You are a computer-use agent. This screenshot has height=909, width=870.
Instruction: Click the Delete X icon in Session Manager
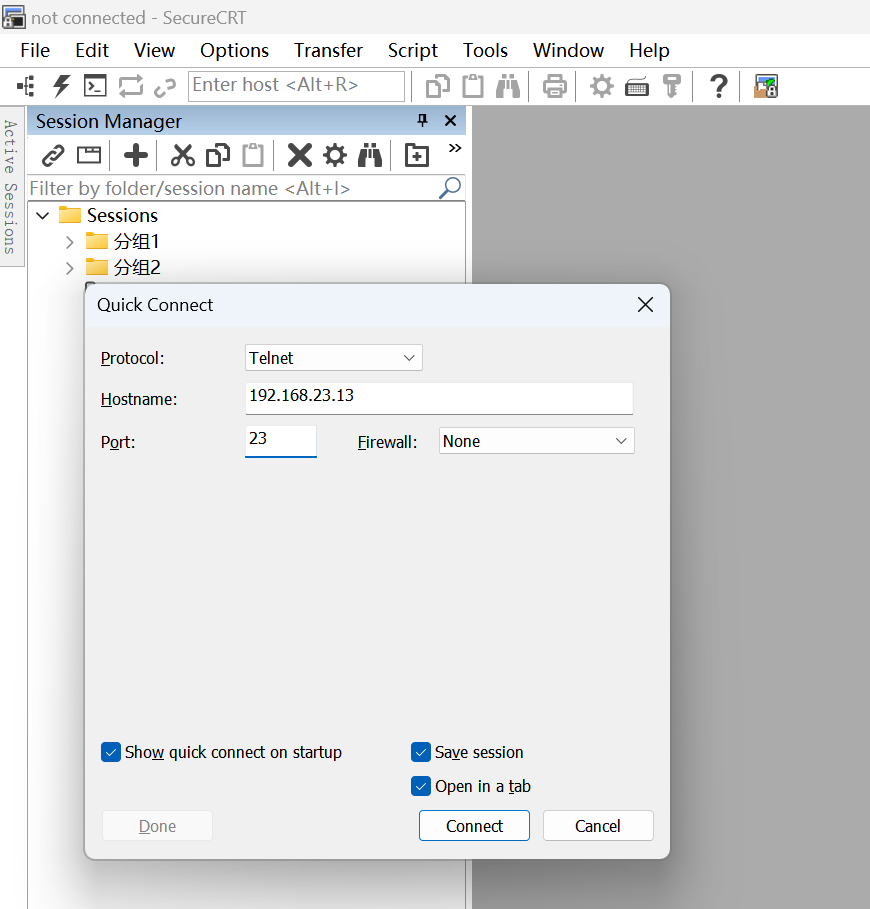(x=300, y=155)
